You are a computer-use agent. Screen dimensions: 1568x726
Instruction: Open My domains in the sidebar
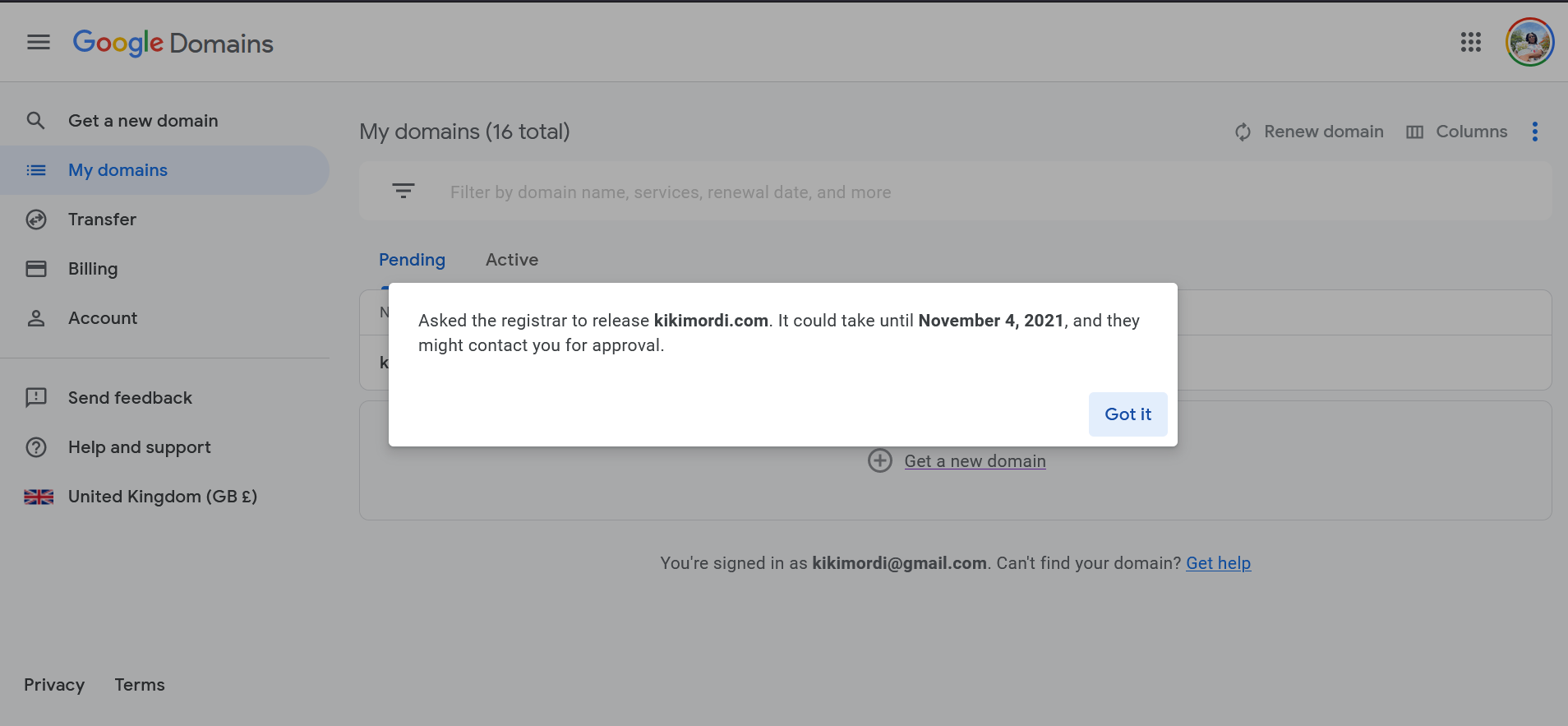pos(118,170)
